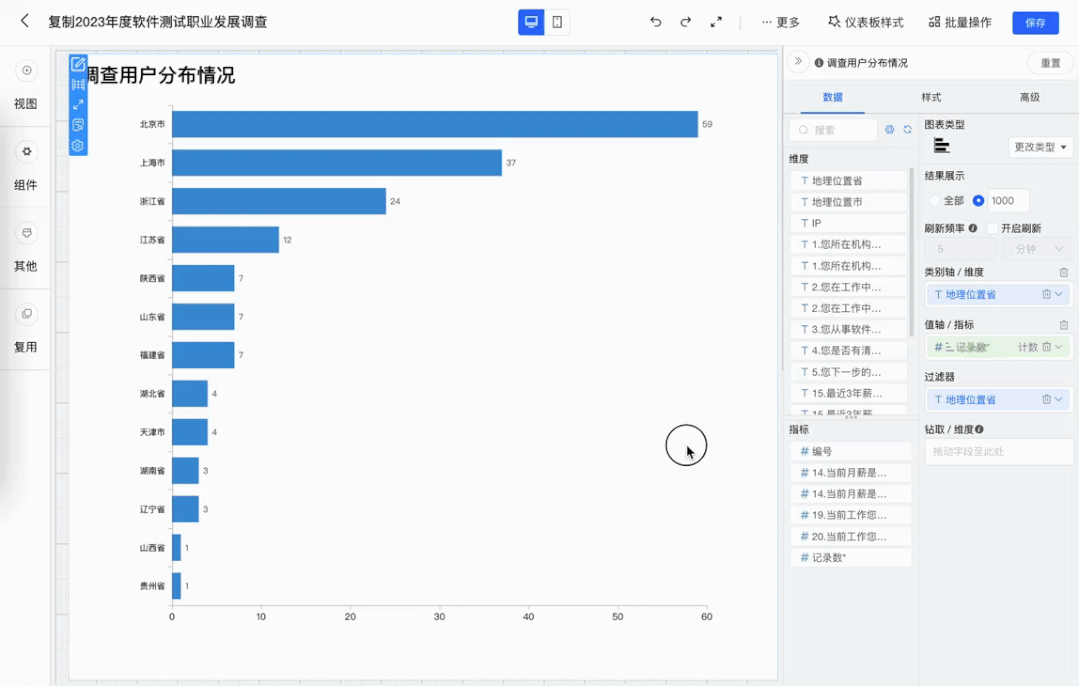Screen dimensions: 1079x686
Task: Click the undo icon in the top bar
Action: tap(658, 22)
